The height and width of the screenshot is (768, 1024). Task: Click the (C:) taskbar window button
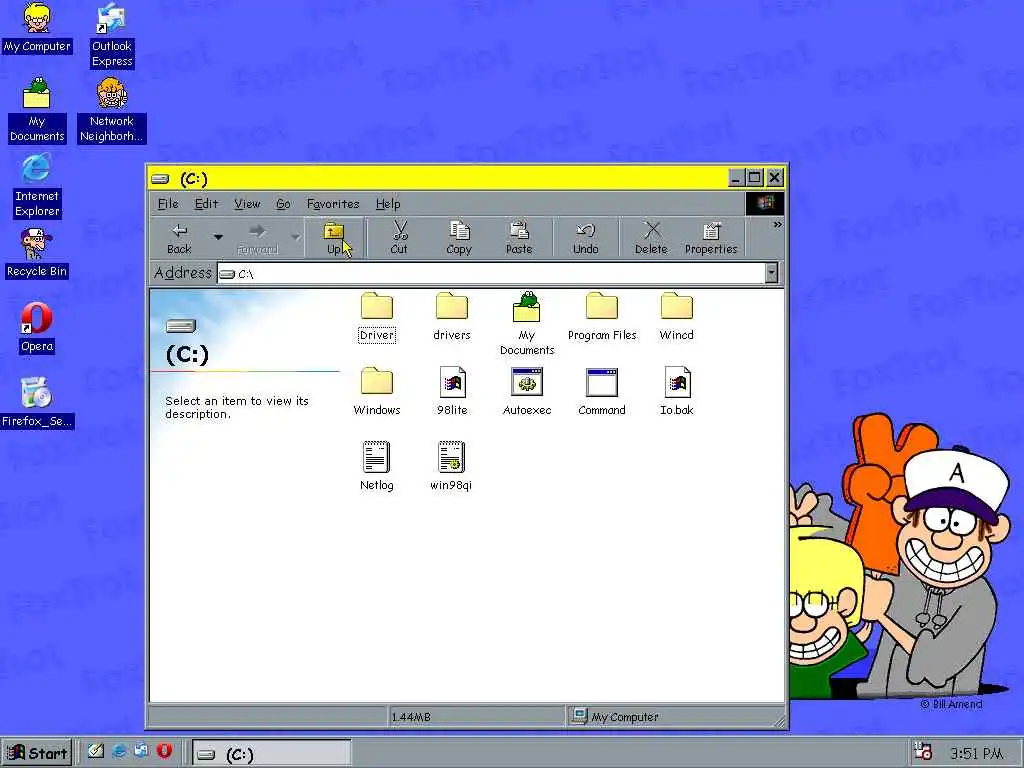point(272,754)
